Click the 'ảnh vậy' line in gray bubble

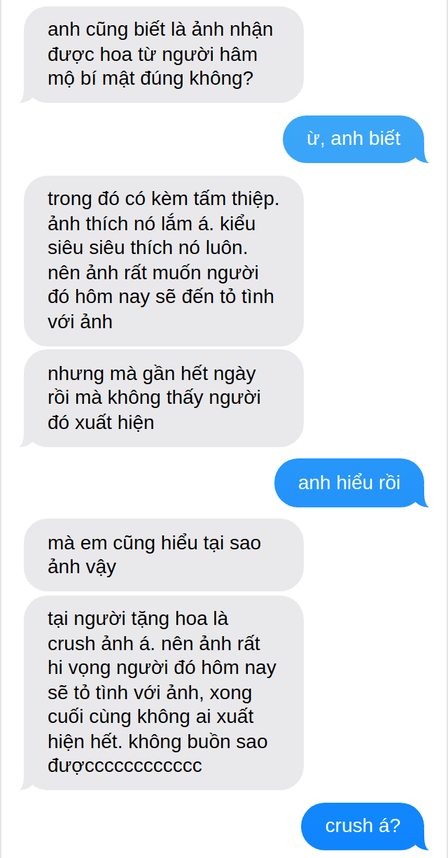(82, 567)
